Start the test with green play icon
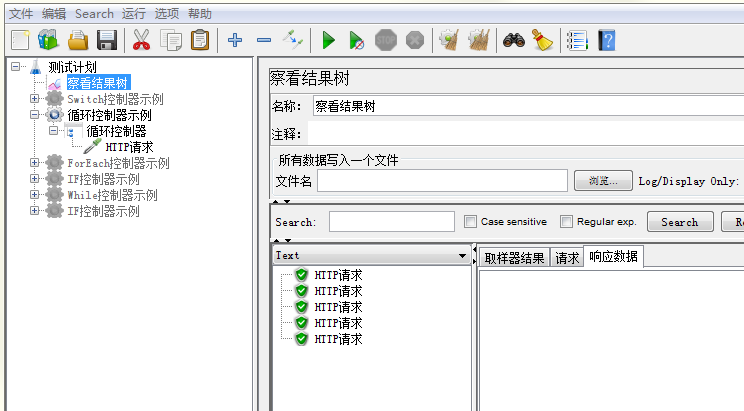 [x=328, y=40]
